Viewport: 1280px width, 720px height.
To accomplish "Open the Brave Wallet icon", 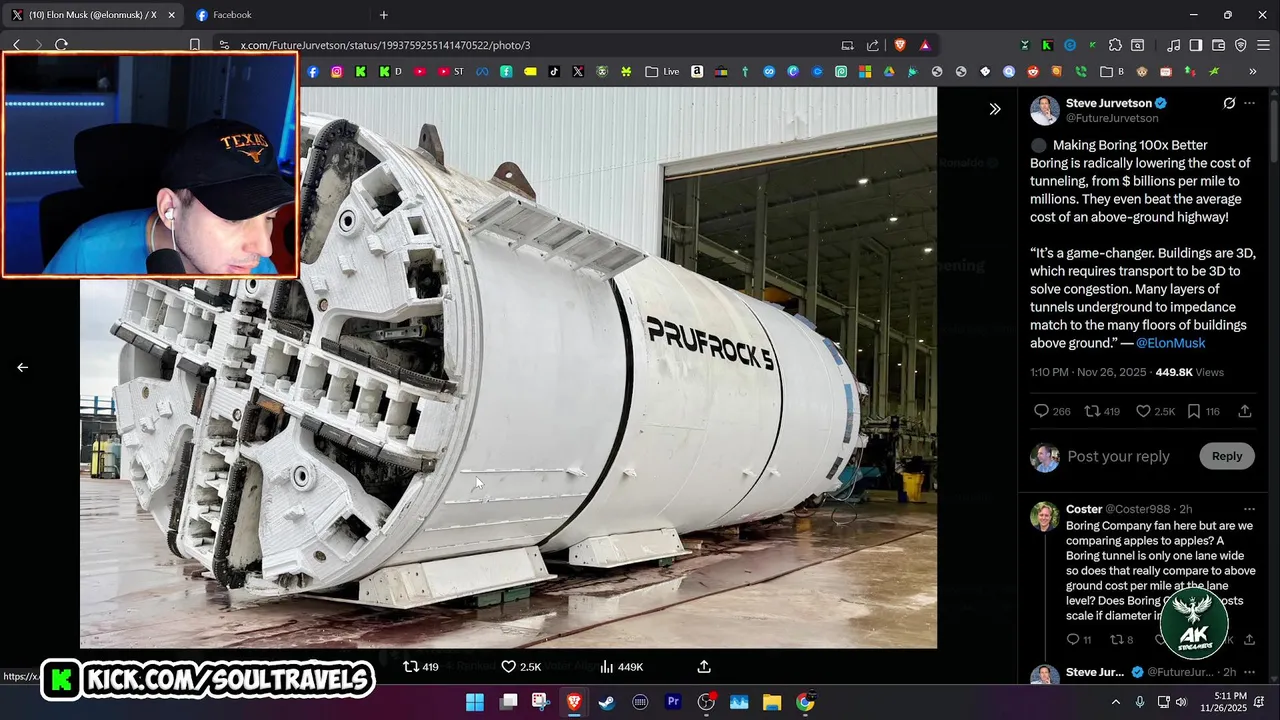I will [1218, 45].
